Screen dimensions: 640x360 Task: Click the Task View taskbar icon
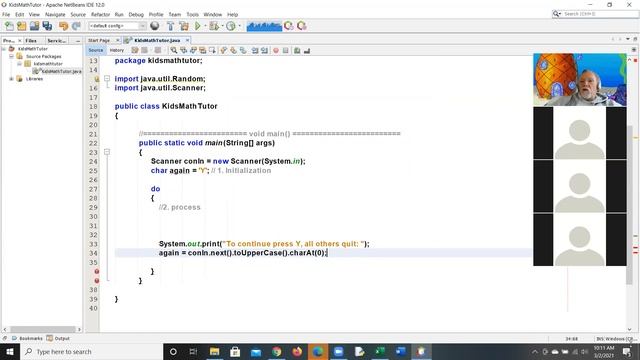tap(193, 351)
